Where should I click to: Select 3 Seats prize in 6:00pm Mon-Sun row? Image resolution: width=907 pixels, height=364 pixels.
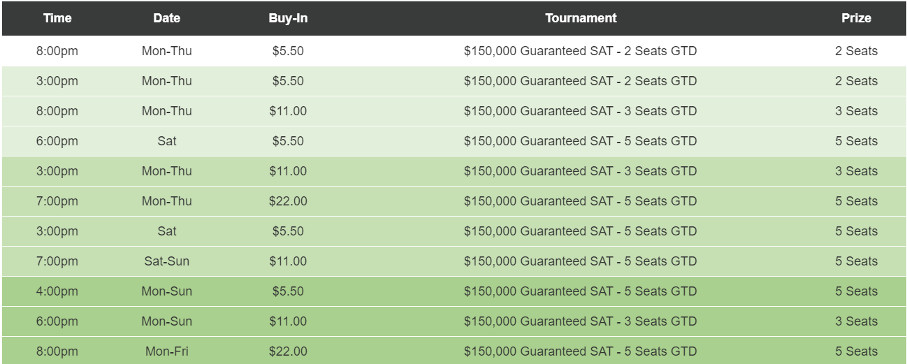point(856,321)
